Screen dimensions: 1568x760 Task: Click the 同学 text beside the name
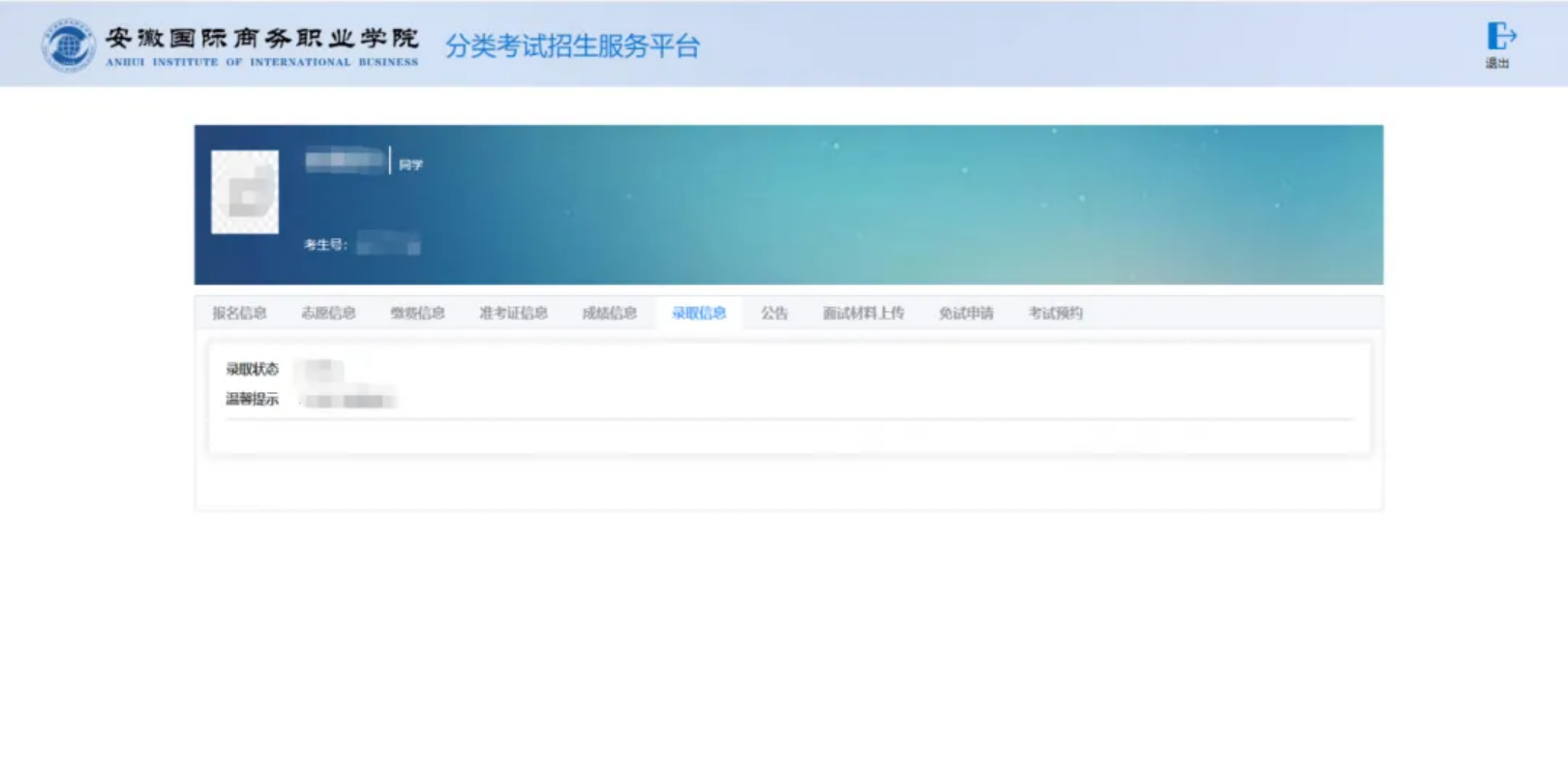point(410,165)
